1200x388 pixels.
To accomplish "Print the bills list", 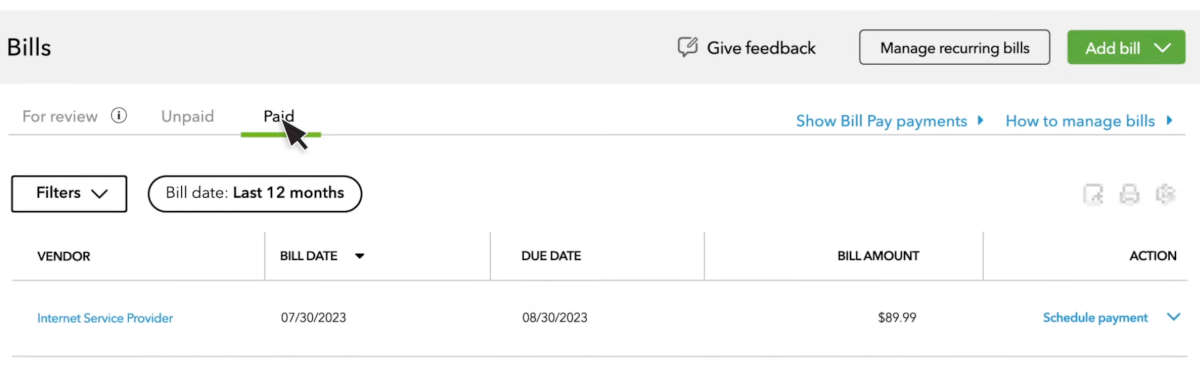I will pos(1129,195).
